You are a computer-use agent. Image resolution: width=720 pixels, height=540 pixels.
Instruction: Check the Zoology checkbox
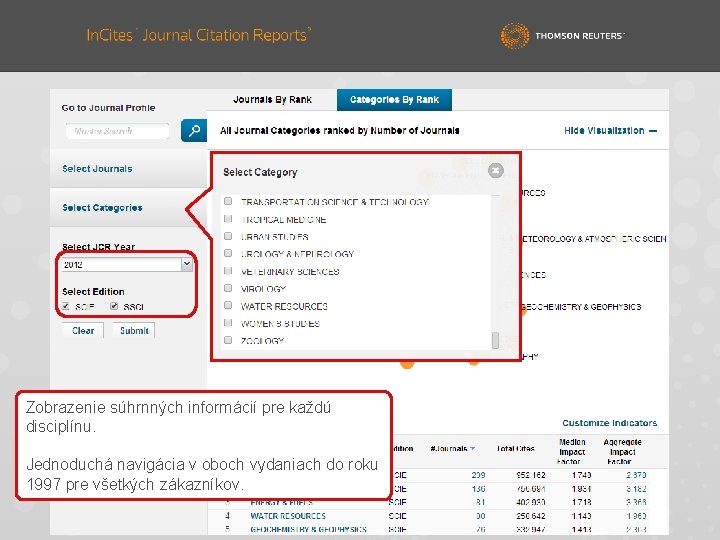point(228,340)
